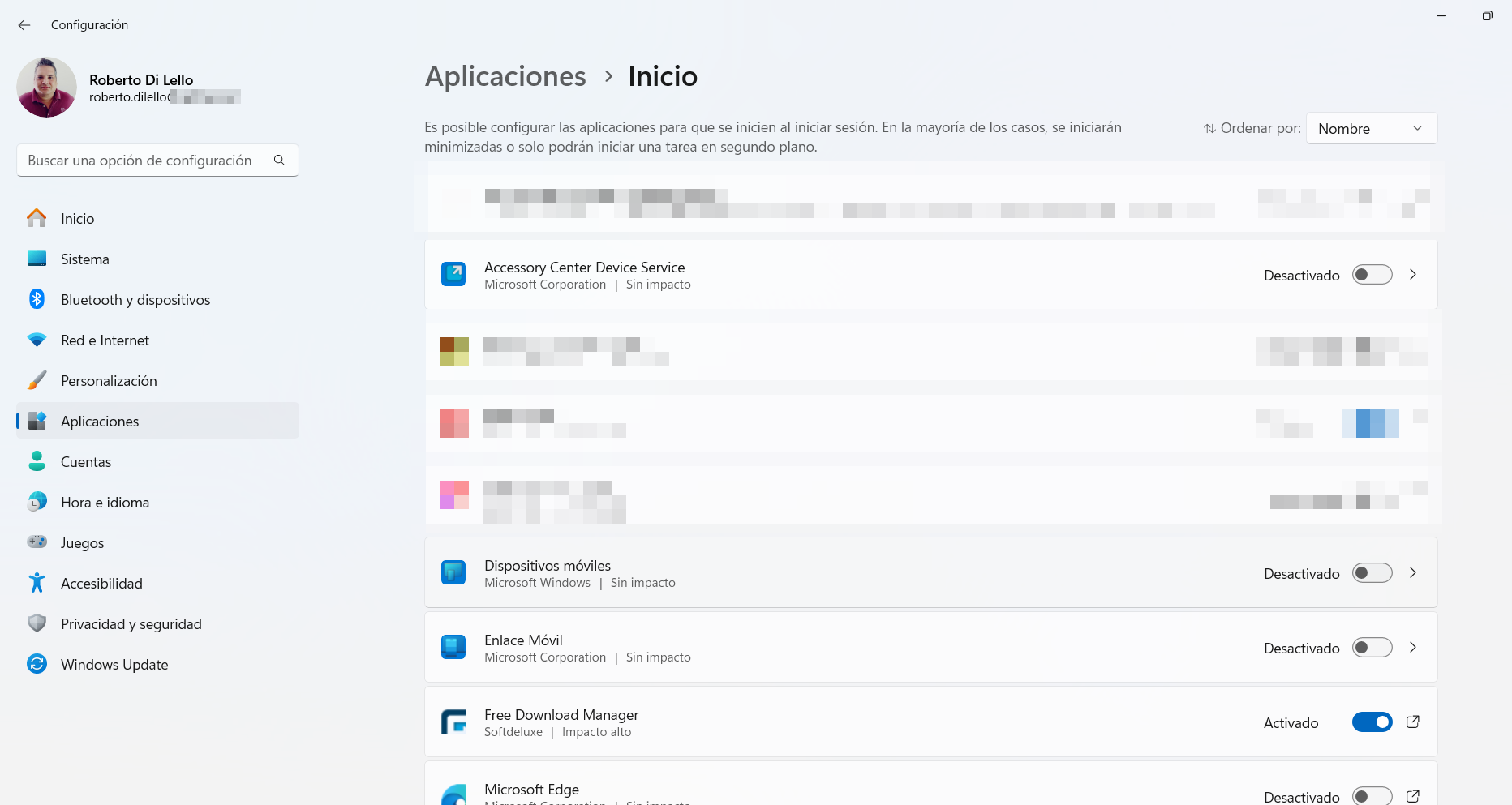Expand Dispositivos móviles details chevron
Image resolution: width=1512 pixels, height=805 pixels.
(x=1412, y=573)
